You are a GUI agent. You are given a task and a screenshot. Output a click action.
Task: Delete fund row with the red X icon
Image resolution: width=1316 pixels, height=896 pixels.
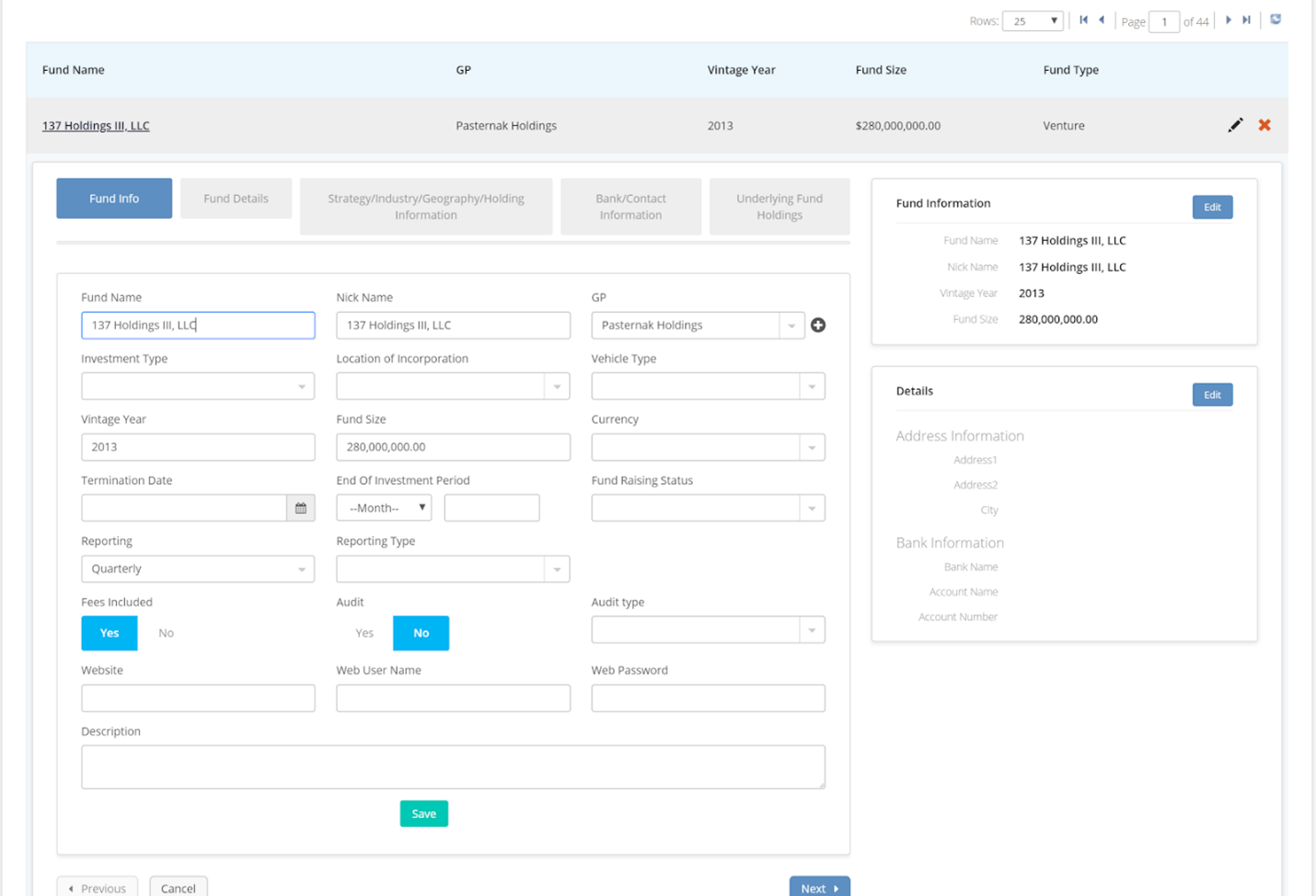click(x=1264, y=125)
